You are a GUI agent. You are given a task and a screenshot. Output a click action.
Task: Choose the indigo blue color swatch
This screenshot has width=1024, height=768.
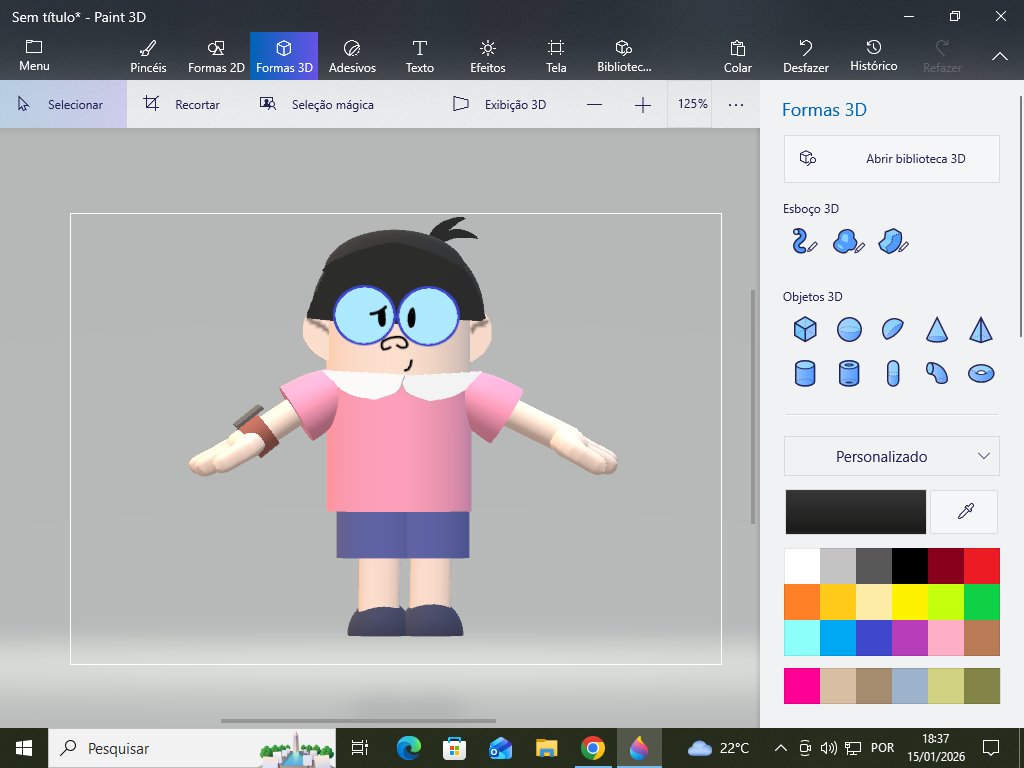click(874, 638)
